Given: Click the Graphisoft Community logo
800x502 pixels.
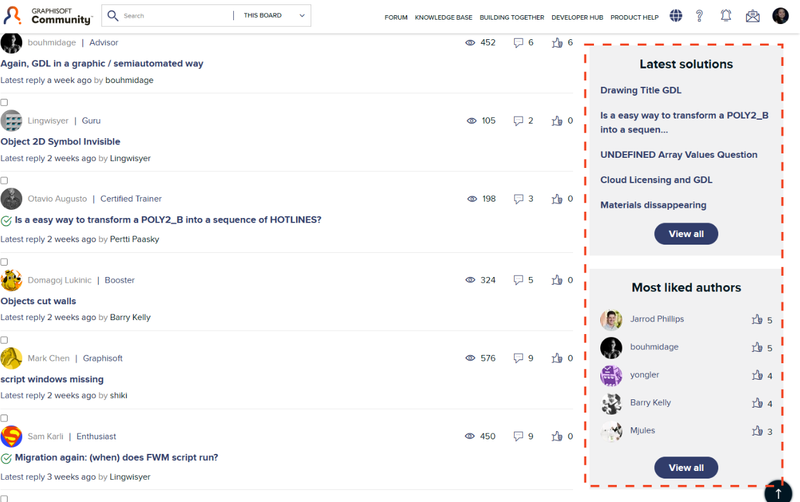Looking at the screenshot, I should pos(47,16).
